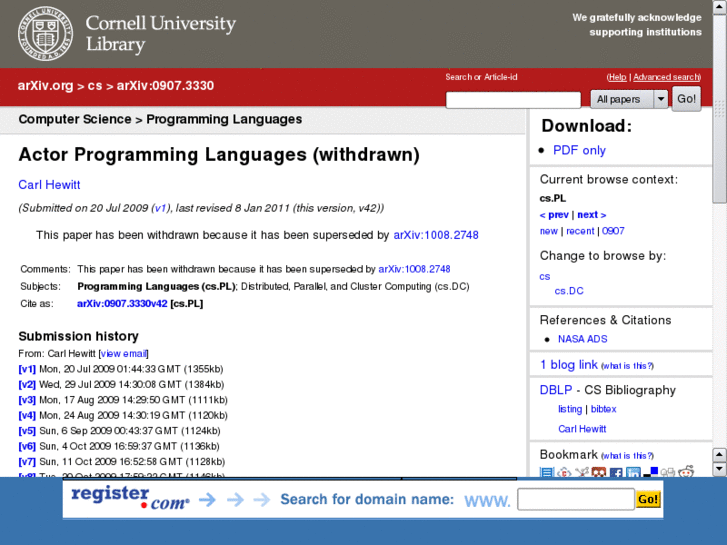Open the All papers dropdown
Viewport: 727px width, 545px height.
(629, 99)
